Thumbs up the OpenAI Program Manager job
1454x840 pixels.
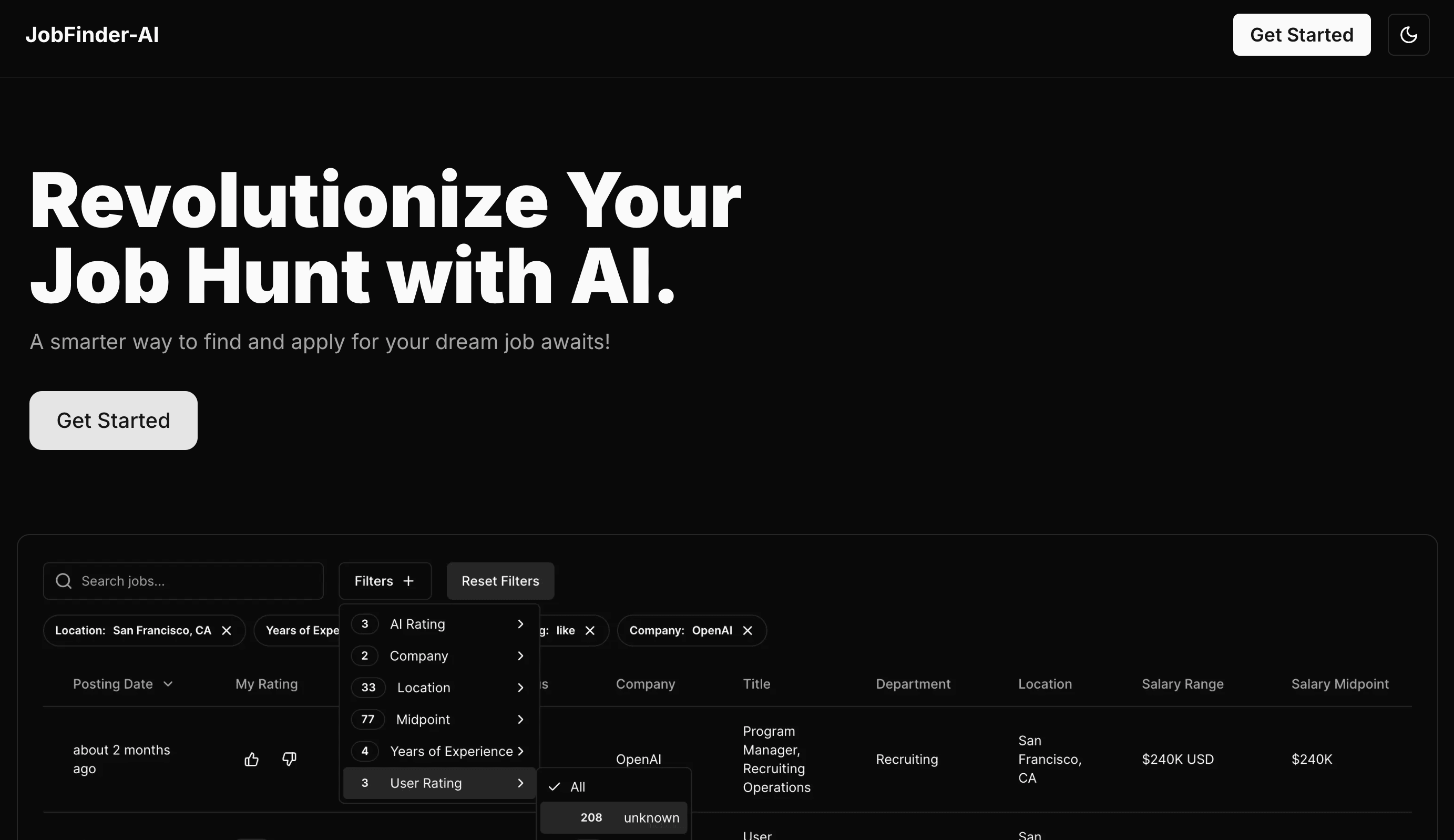[251, 759]
